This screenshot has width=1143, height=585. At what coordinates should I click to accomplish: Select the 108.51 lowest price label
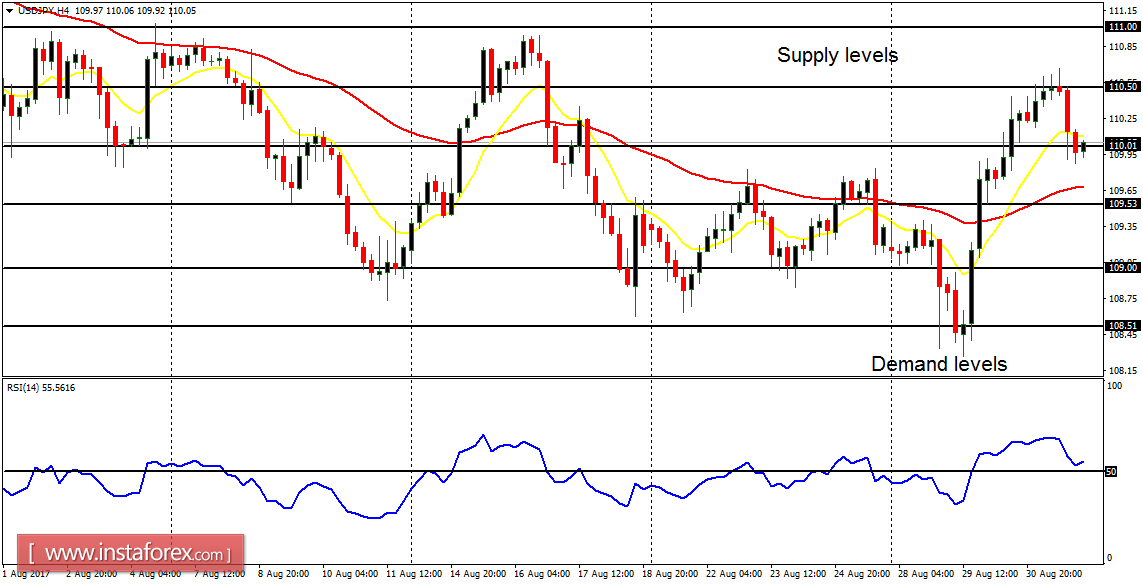click(1123, 324)
